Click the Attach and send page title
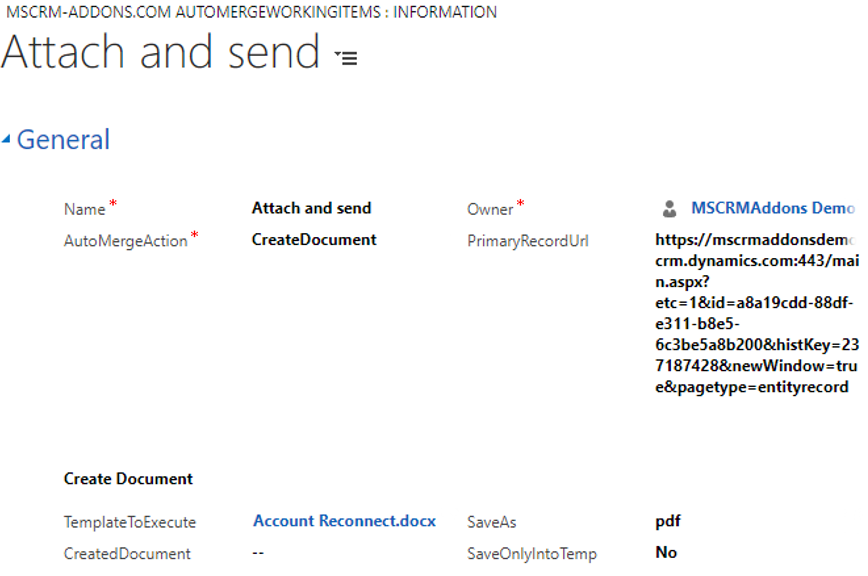This screenshot has height=576, width=868. (161, 52)
